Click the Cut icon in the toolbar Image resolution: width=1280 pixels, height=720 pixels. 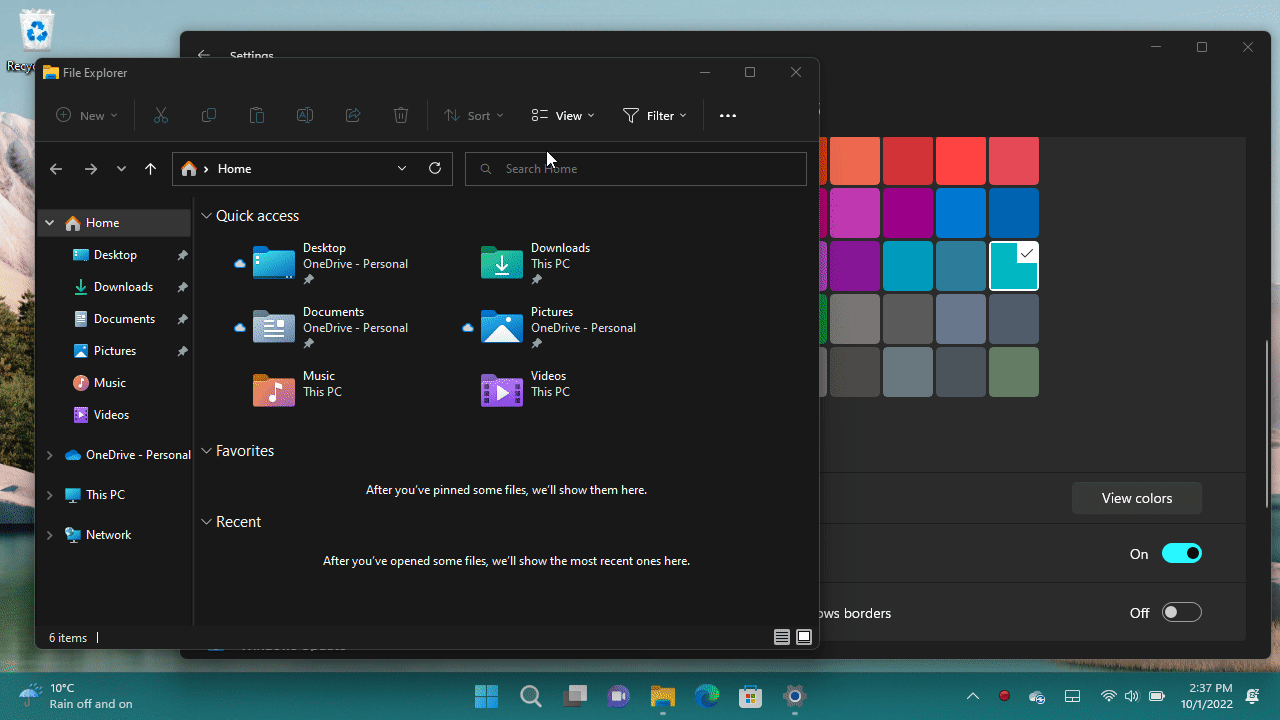[x=161, y=115]
